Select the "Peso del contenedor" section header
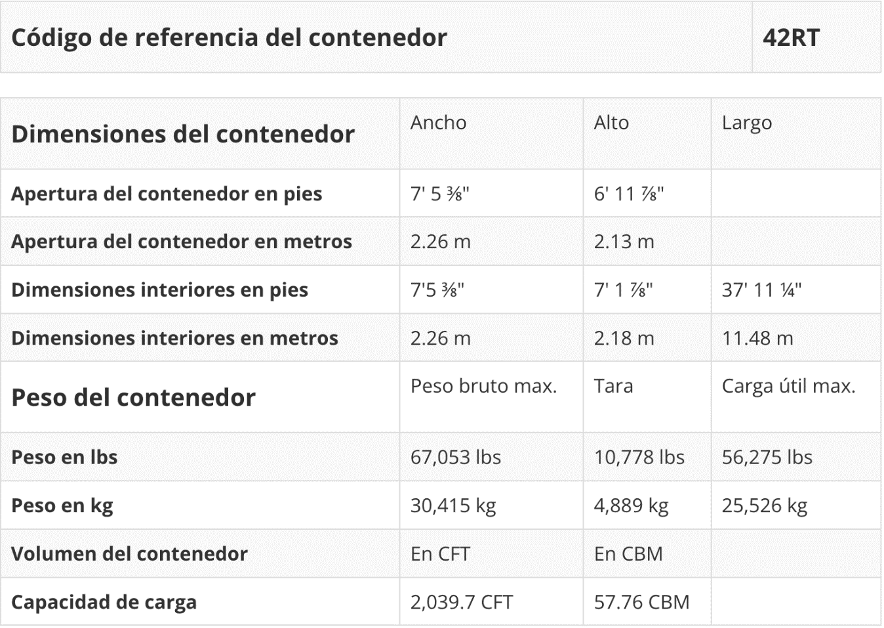Screen dimensions: 884x628 [134, 397]
